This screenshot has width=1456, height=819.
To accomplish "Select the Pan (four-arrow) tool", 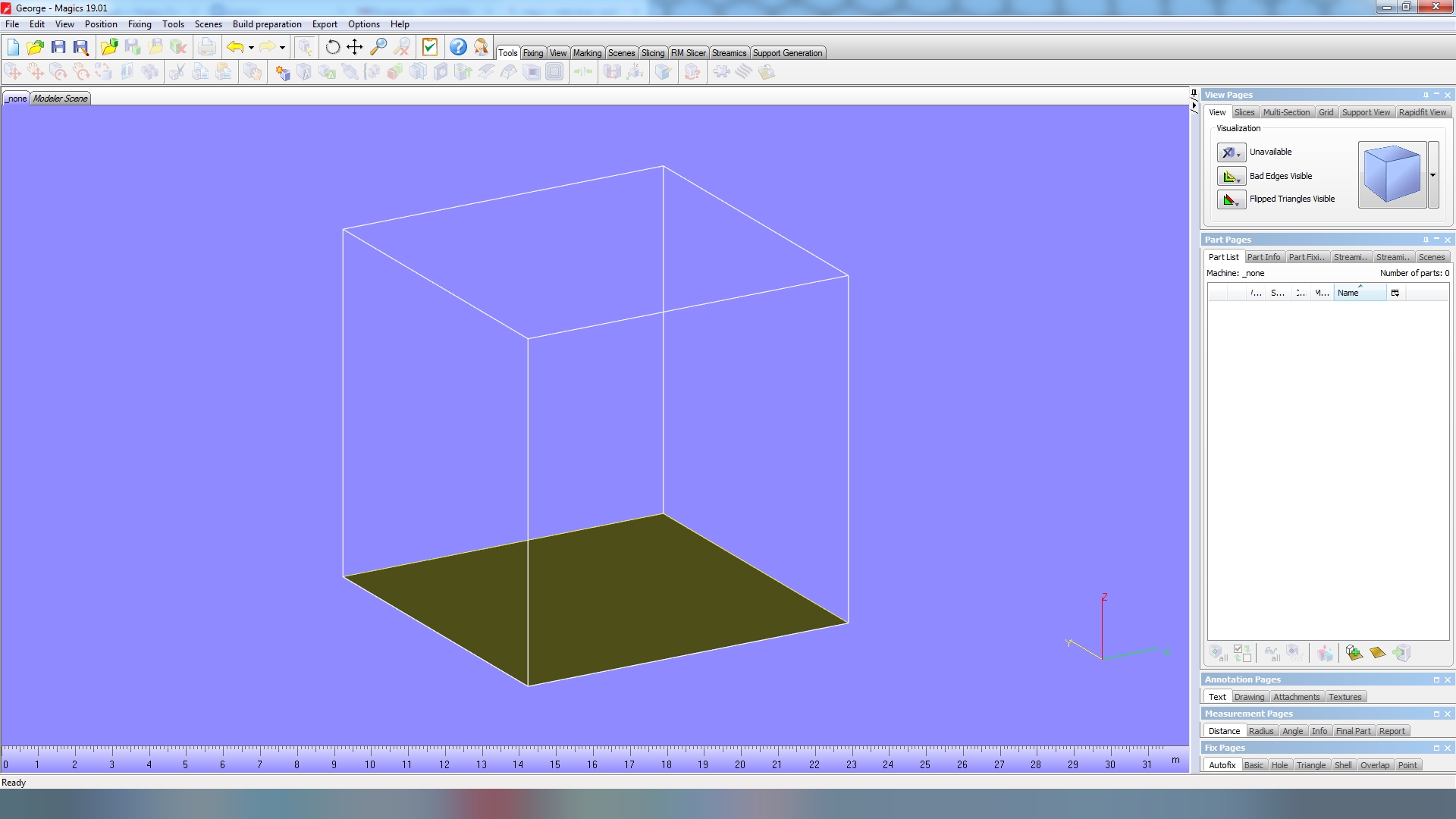I will [x=354, y=47].
